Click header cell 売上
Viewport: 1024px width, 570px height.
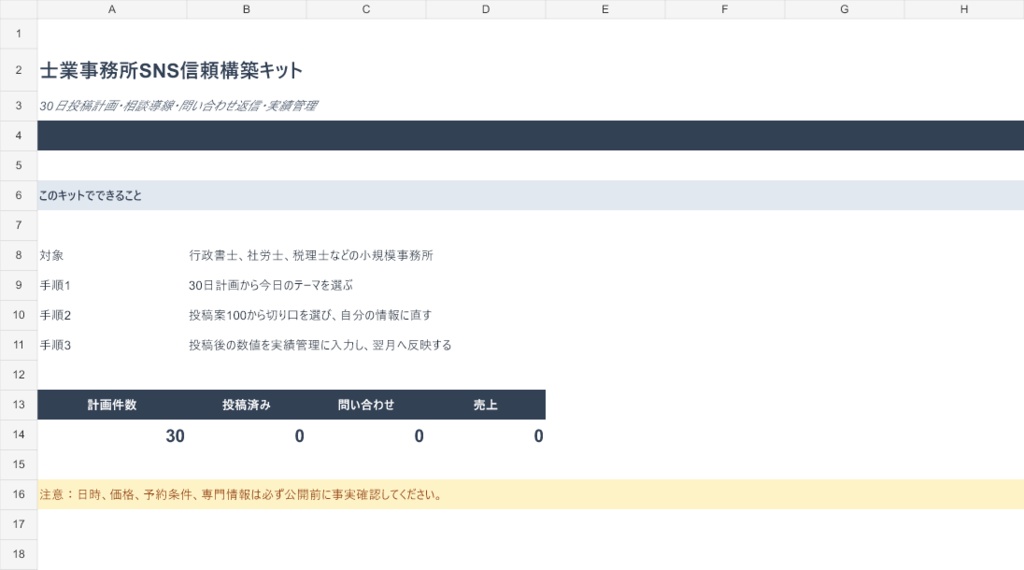[485, 405]
